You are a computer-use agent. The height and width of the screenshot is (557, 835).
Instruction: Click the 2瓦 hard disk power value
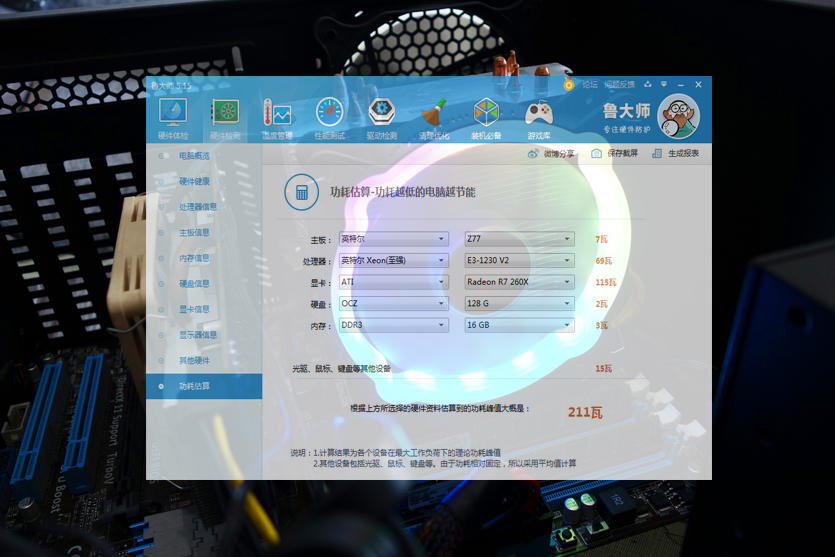coord(601,304)
